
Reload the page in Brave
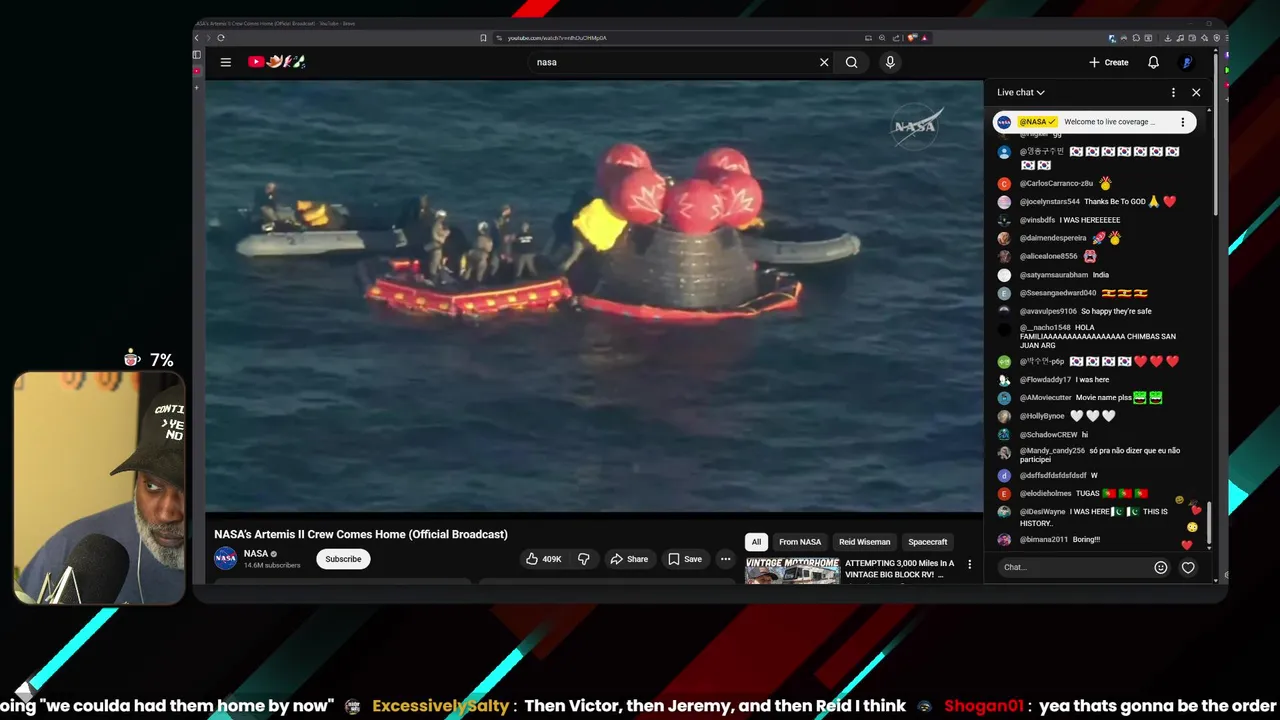221,38
